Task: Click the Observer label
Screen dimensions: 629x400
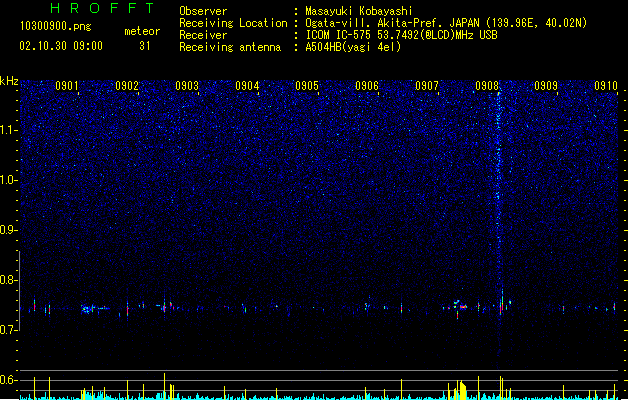Action: click(x=203, y=11)
